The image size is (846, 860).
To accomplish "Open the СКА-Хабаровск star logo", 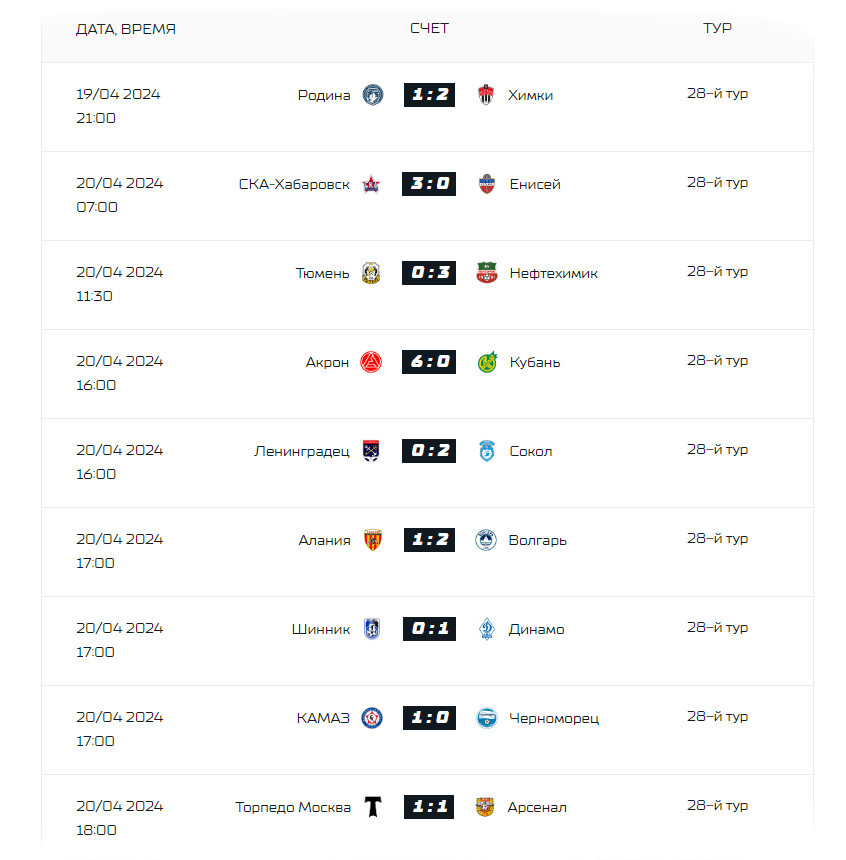I will 371,184.
